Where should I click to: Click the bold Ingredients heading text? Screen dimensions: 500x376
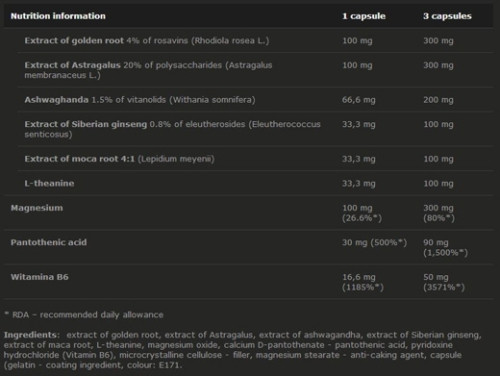pyautogui.click(x=32, y=335)
